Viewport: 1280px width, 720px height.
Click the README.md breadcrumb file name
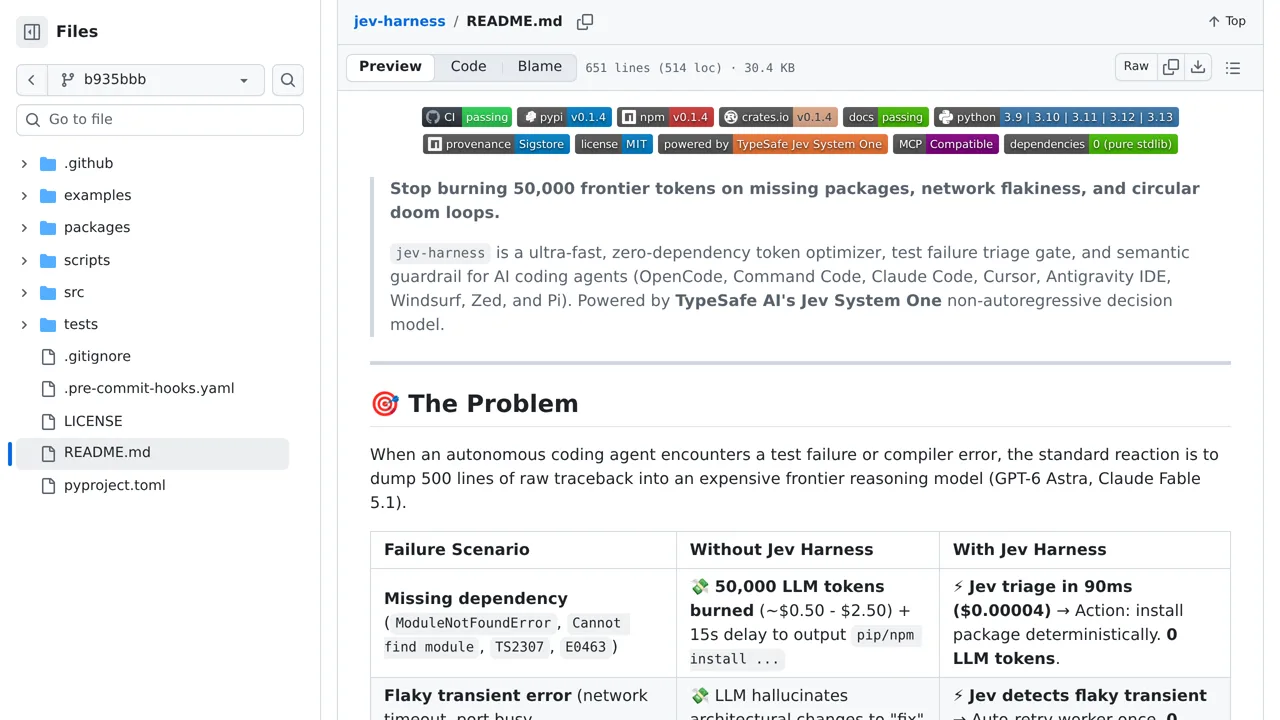pyautogui.click(x=514, y=21)
